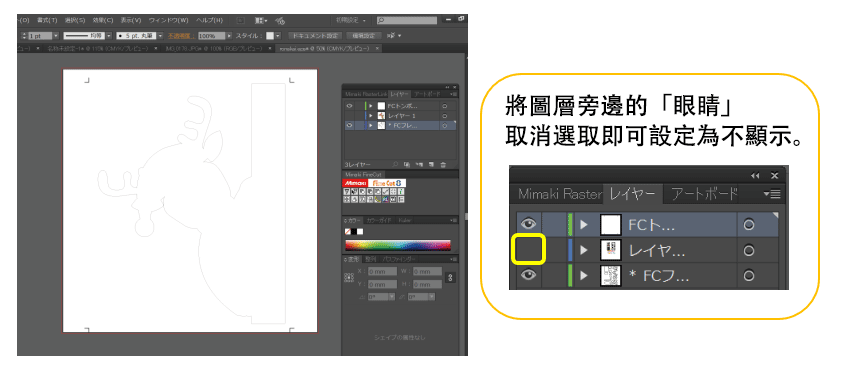The width and height of the screenshot is (844, 369).
Task: Click the 不透明度 link in control bar
Action: point(181,36)
